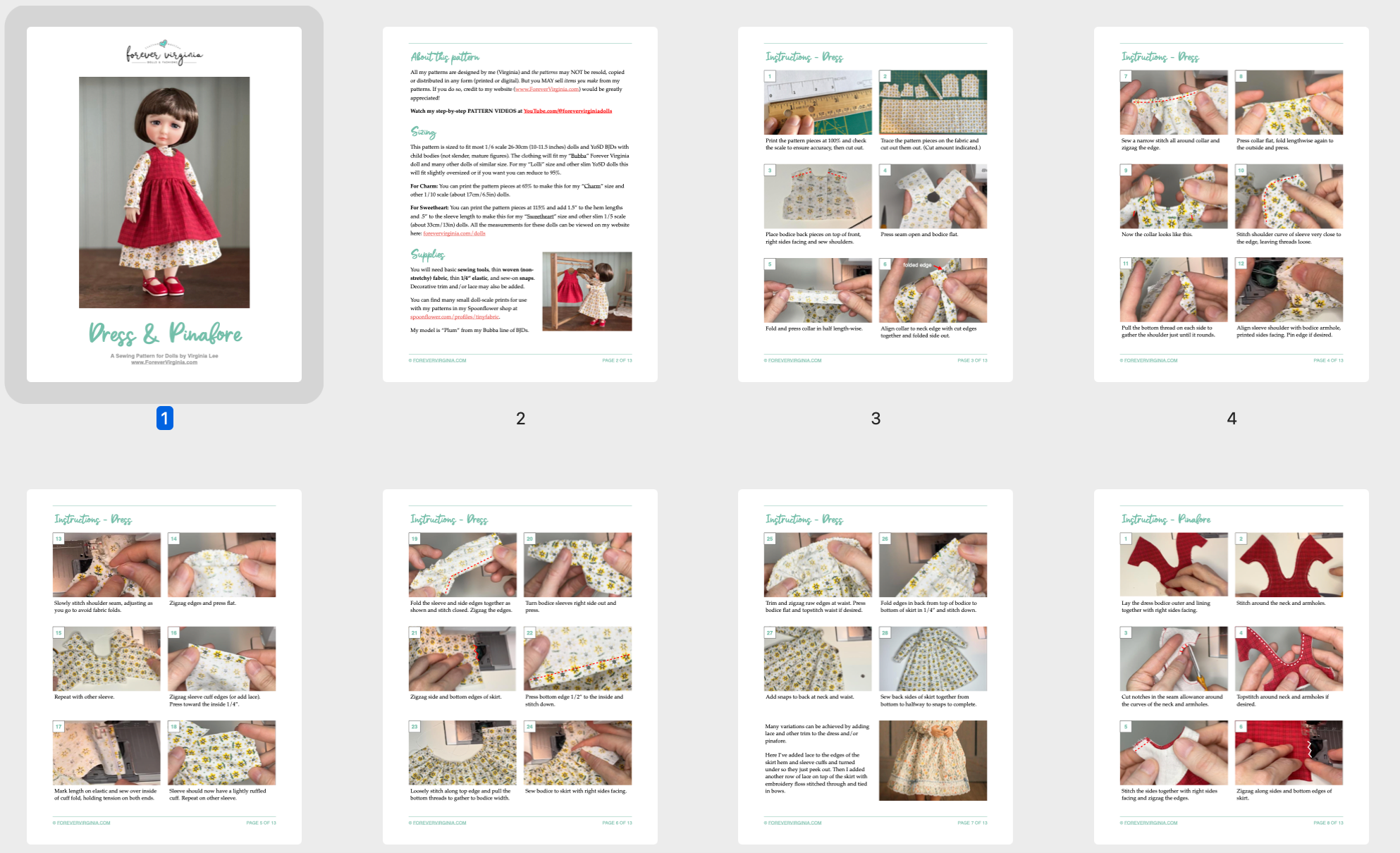Click the dress rack photo in Supplies section

point(586,292)
